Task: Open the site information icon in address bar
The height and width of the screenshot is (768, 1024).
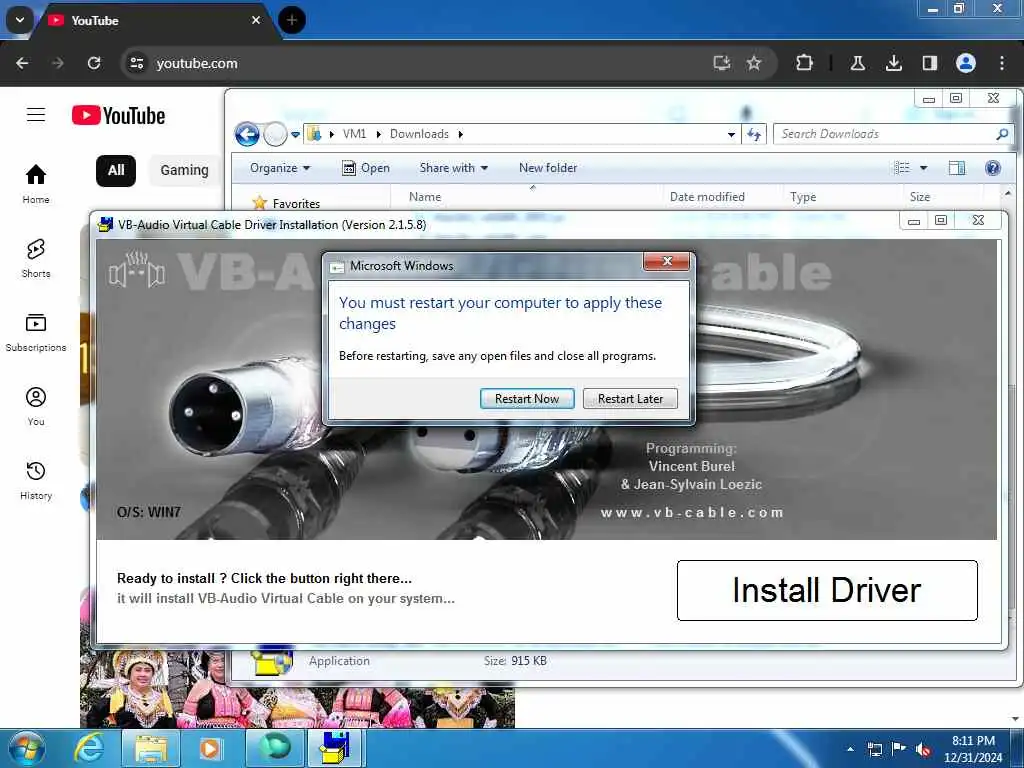Action: point(136,63)
